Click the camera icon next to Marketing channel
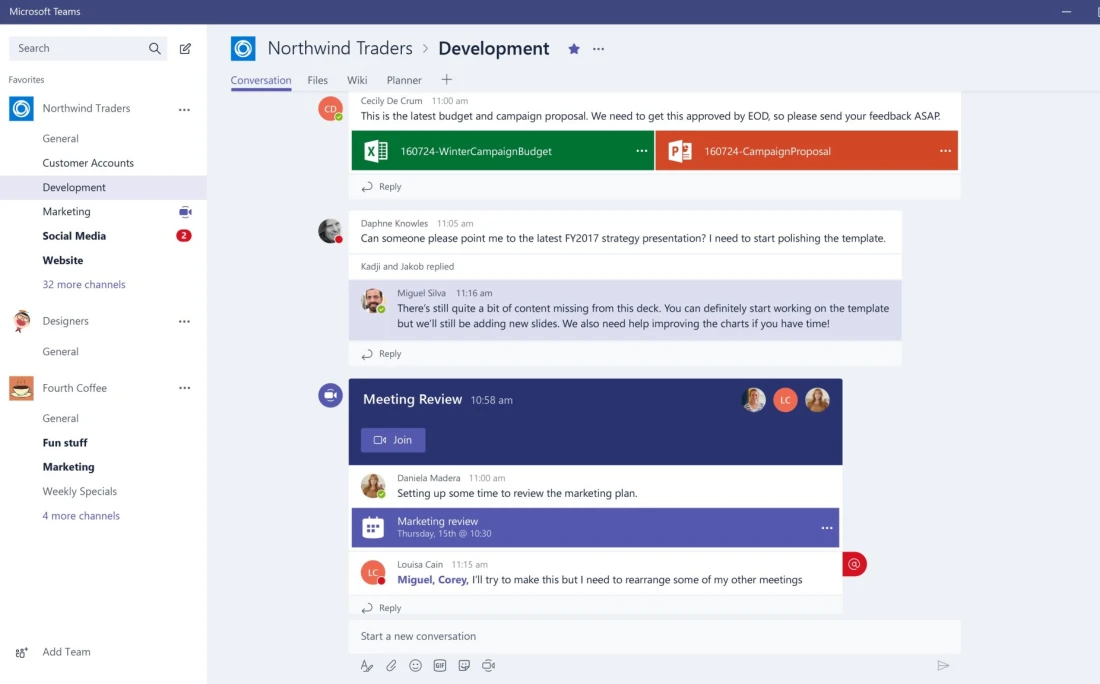1100x684 pixels. pyautogui.click(x=184, y=211)
